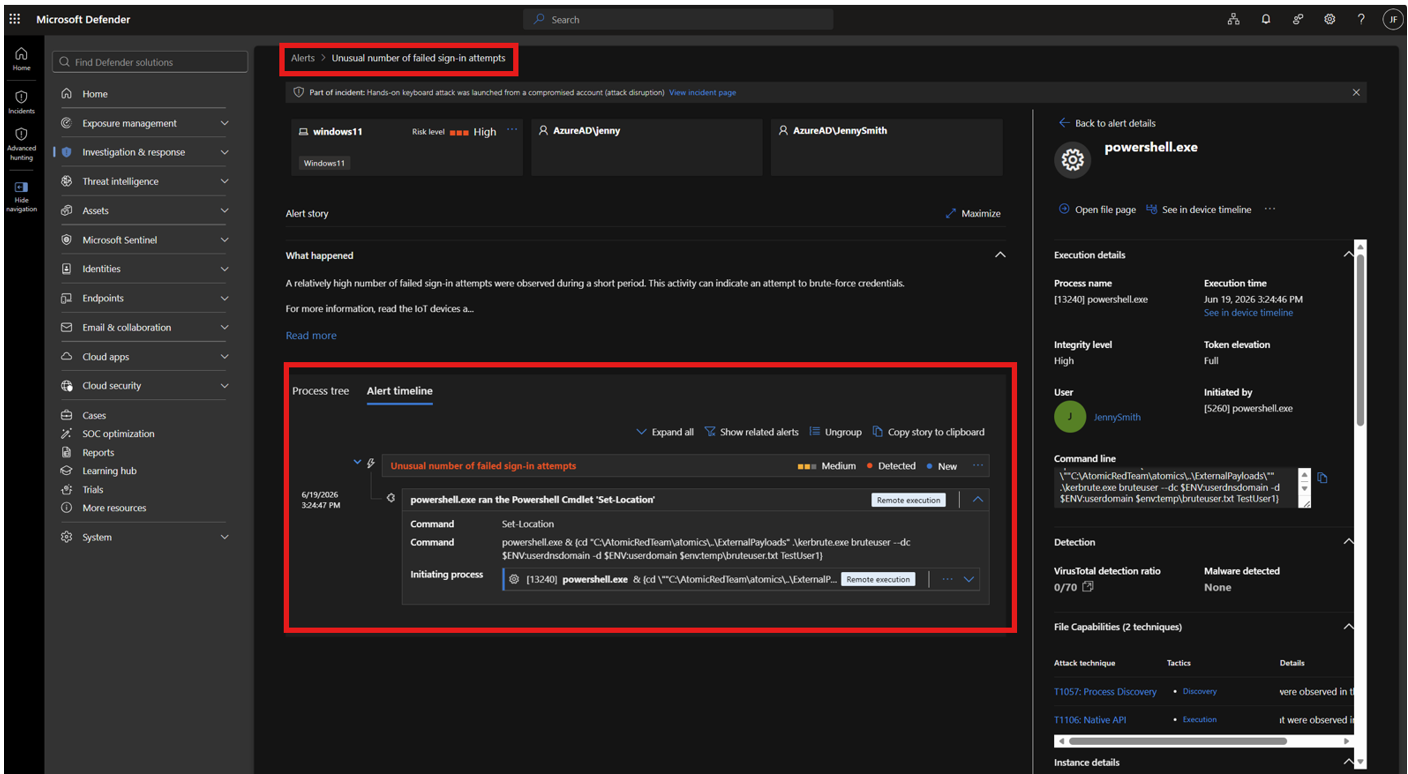Viewport: 1408px width, 774px height.
Task: Open more options for windows11 device card
Action: tap(512, 130)
